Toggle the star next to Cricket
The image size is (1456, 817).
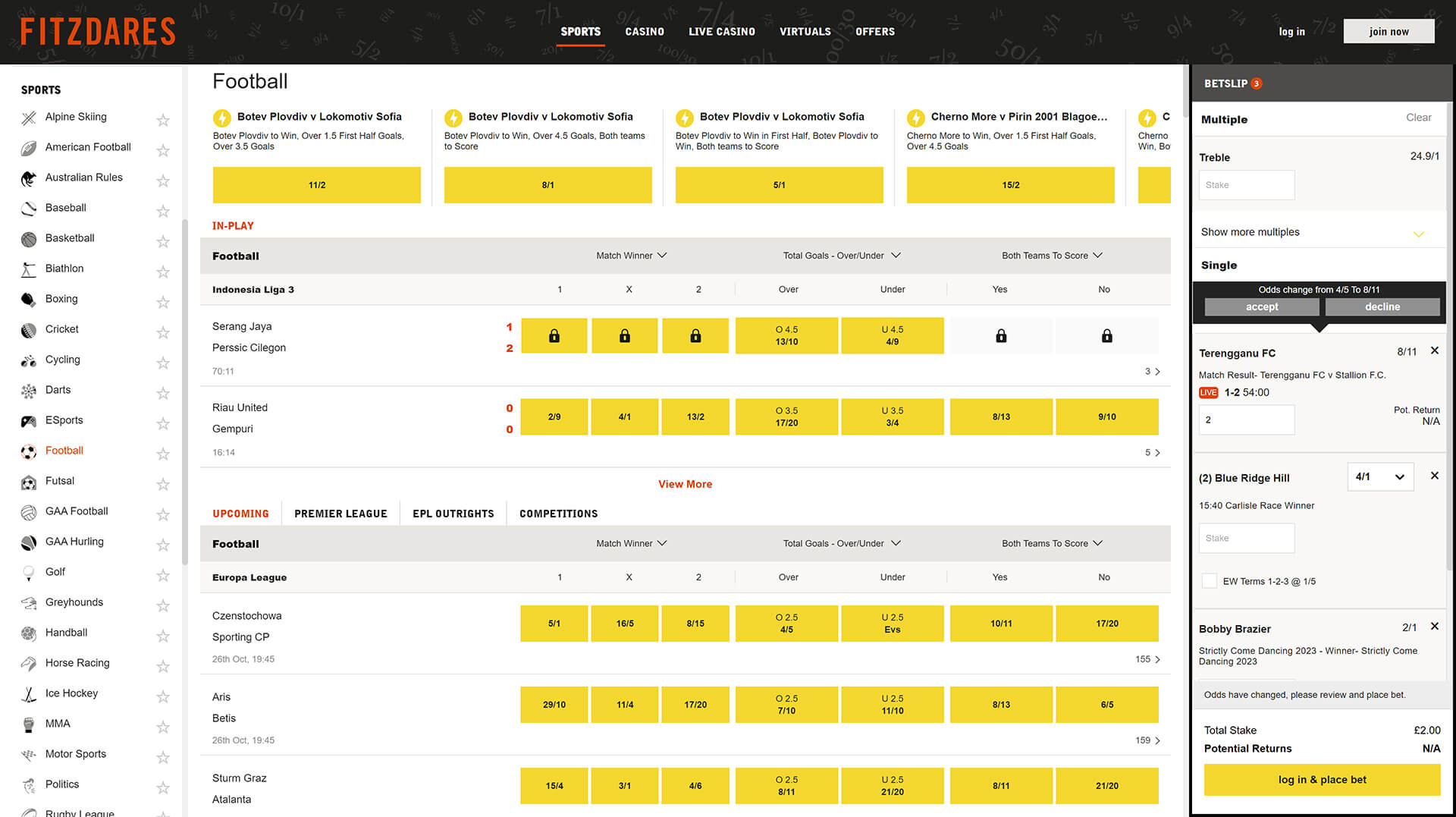(162, 332)
